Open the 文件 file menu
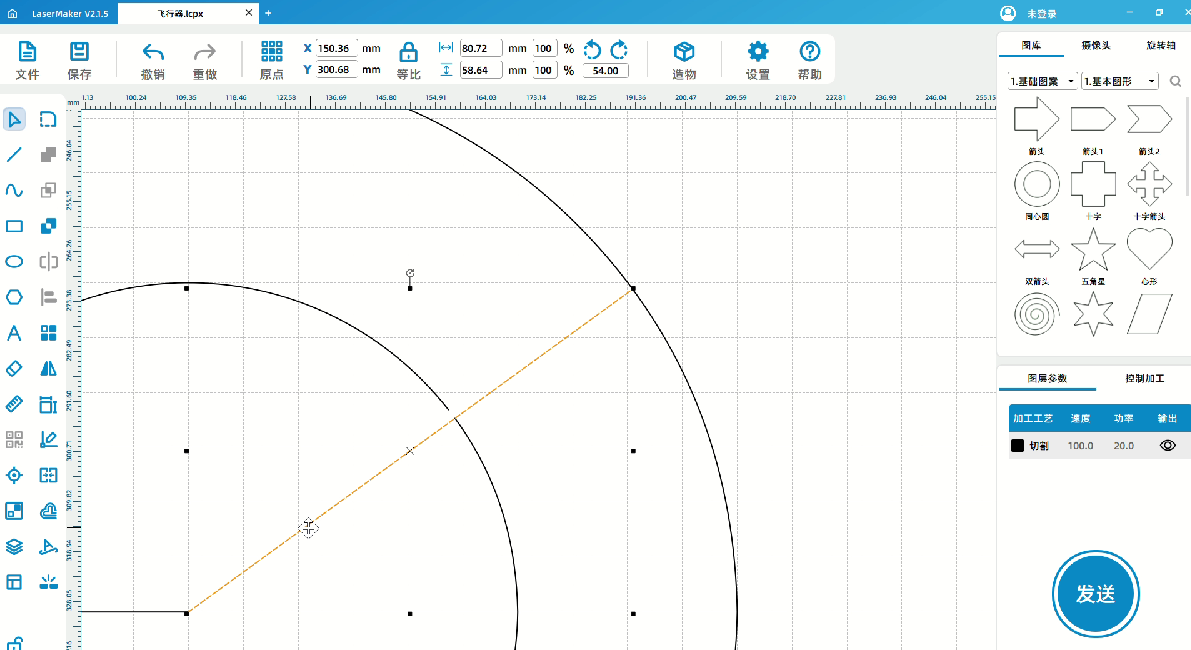 (27, 52)
